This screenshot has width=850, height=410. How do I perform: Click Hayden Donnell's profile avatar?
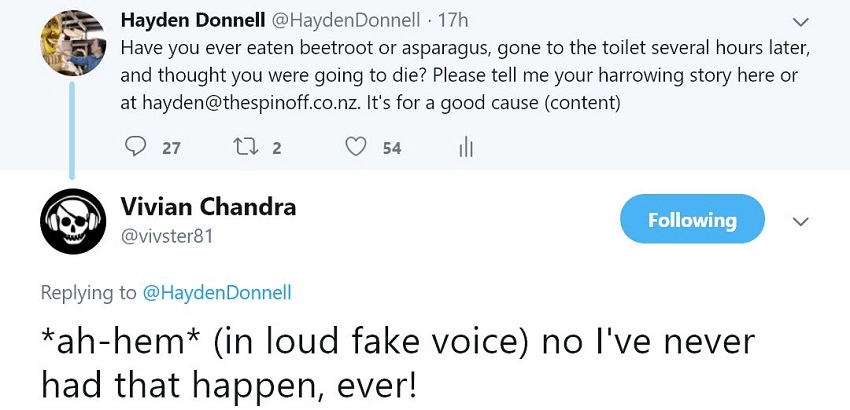click(73, 42)
